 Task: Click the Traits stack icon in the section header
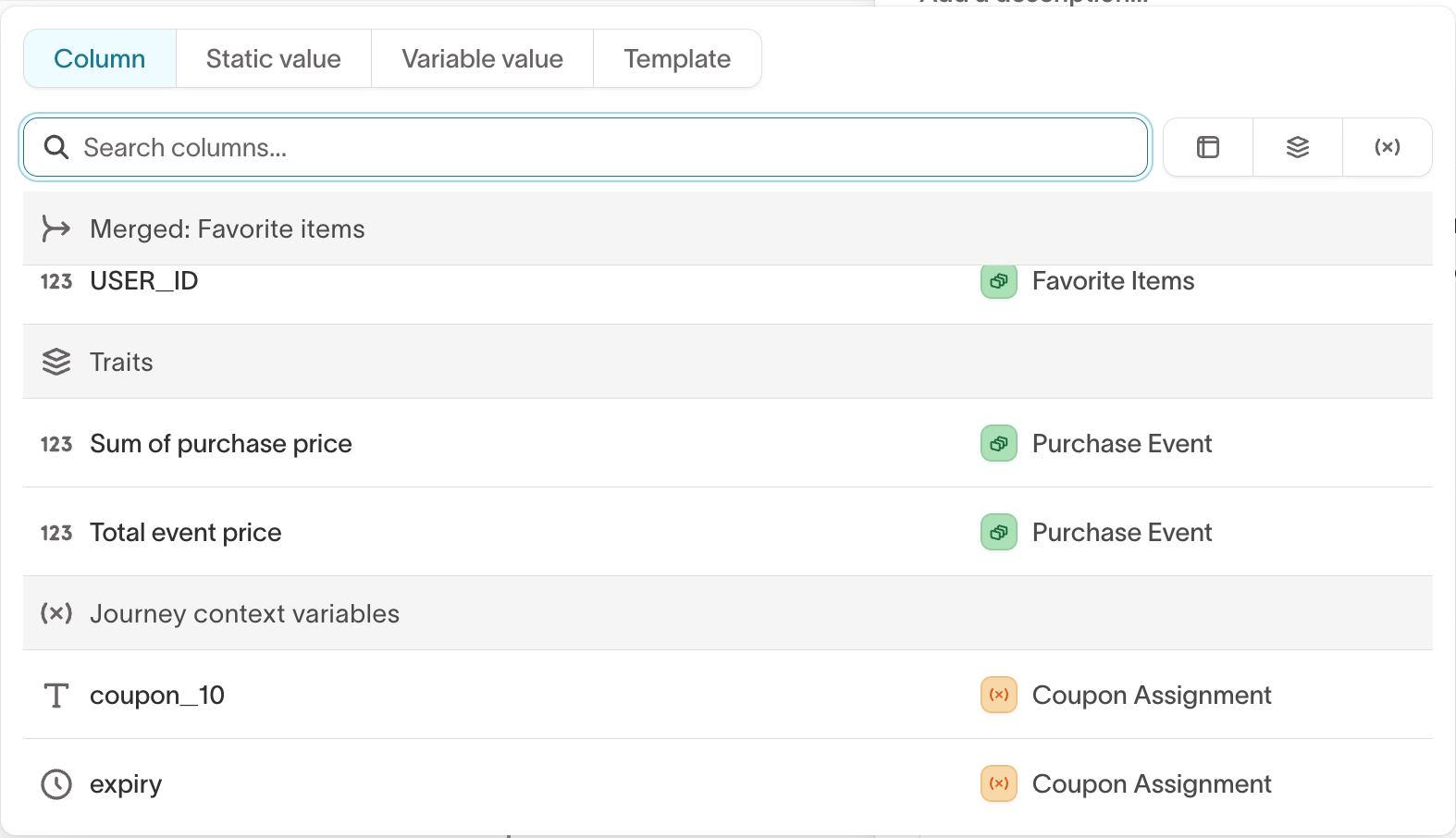pos(56,362)
